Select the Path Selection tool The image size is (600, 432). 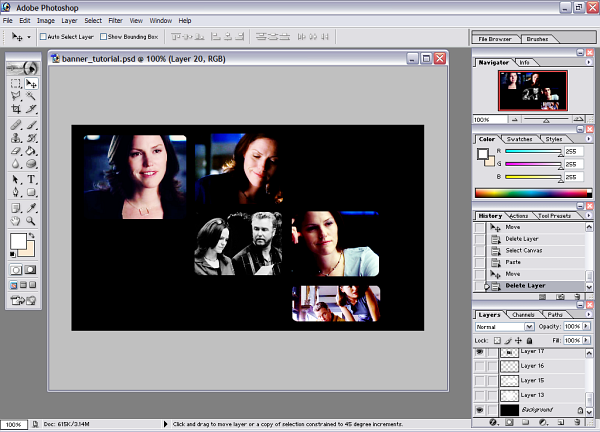coord(16,179)
